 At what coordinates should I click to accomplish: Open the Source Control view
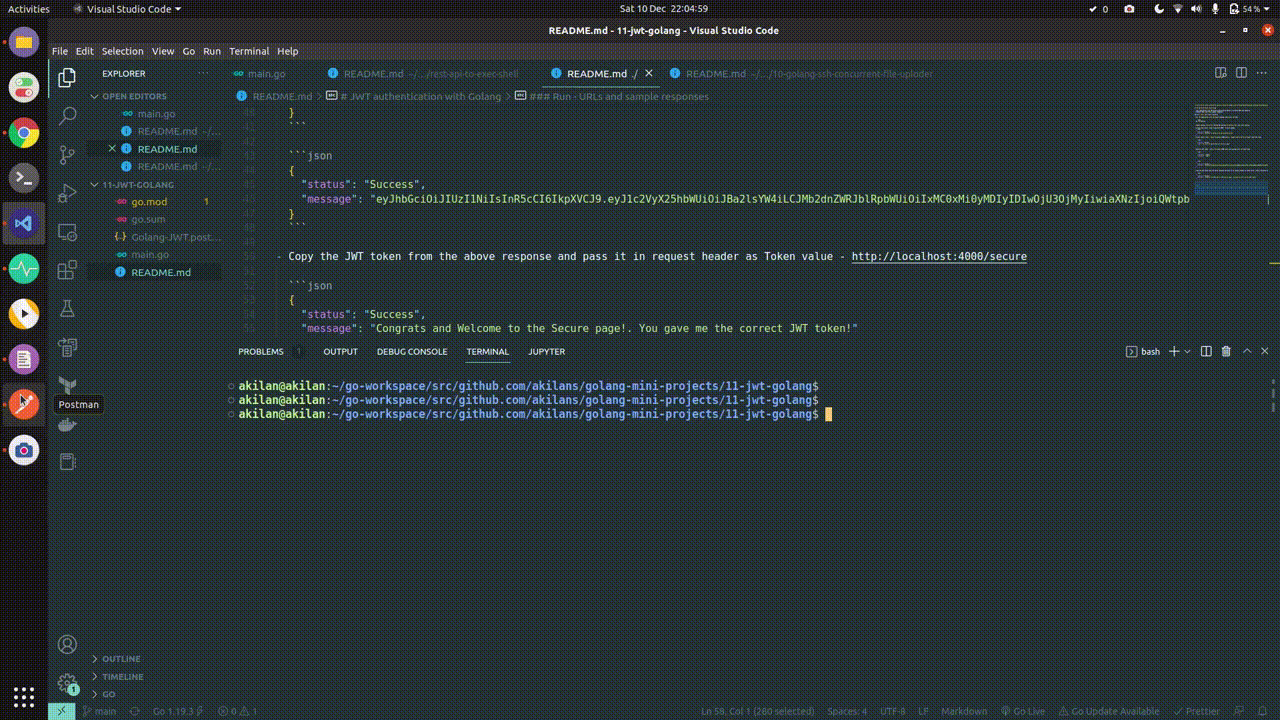click(x=67, y=154)
